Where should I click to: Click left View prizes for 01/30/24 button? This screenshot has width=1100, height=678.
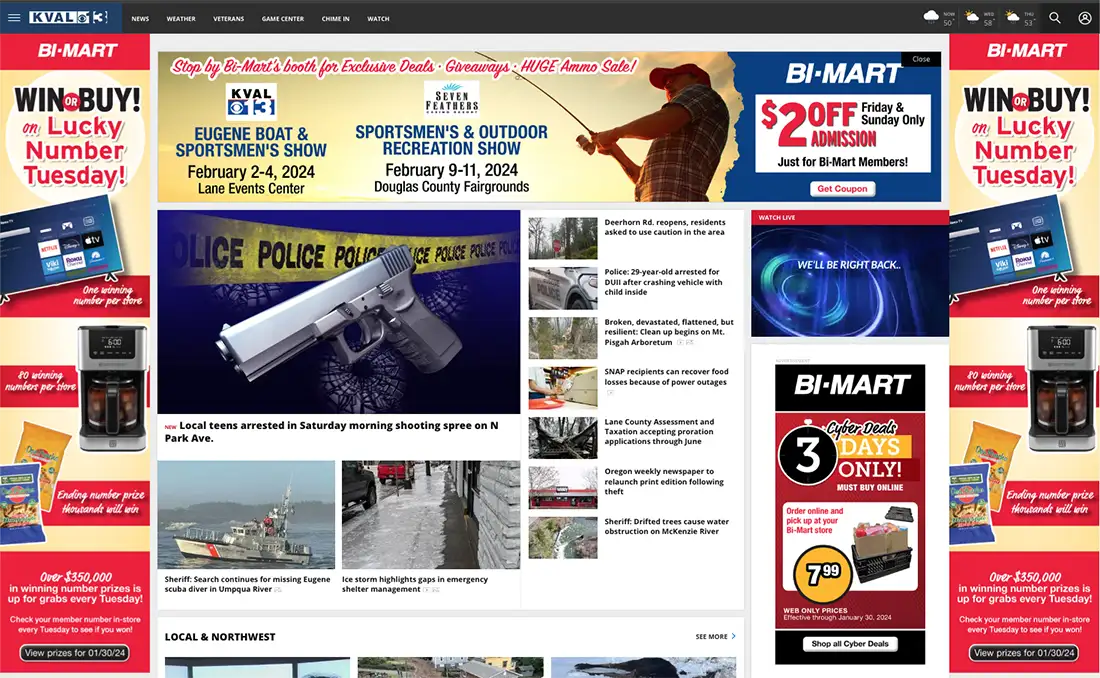tap(75, 653)
